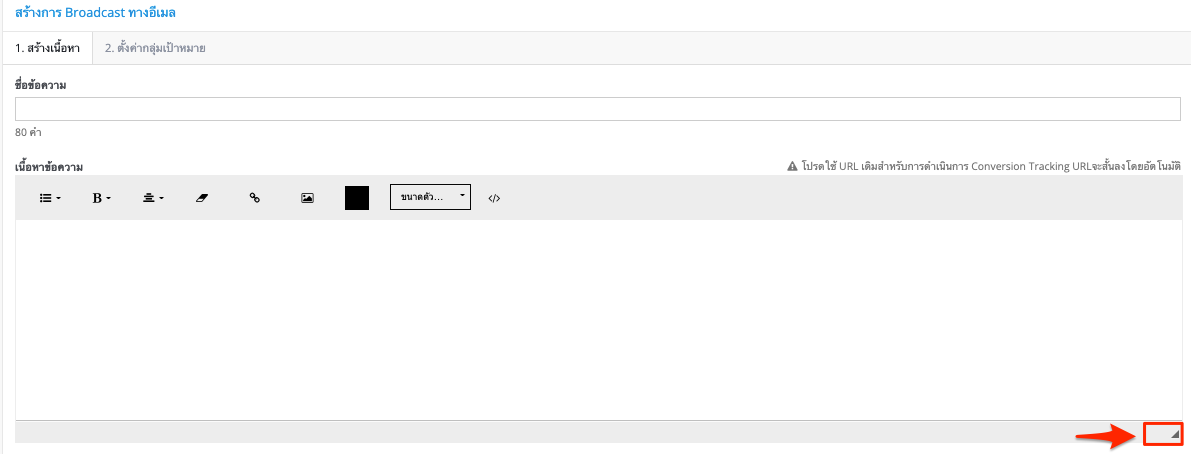Click the warning triangle beside URL notice
This screenshot has height=454, width=1191.
coord(792,166)
